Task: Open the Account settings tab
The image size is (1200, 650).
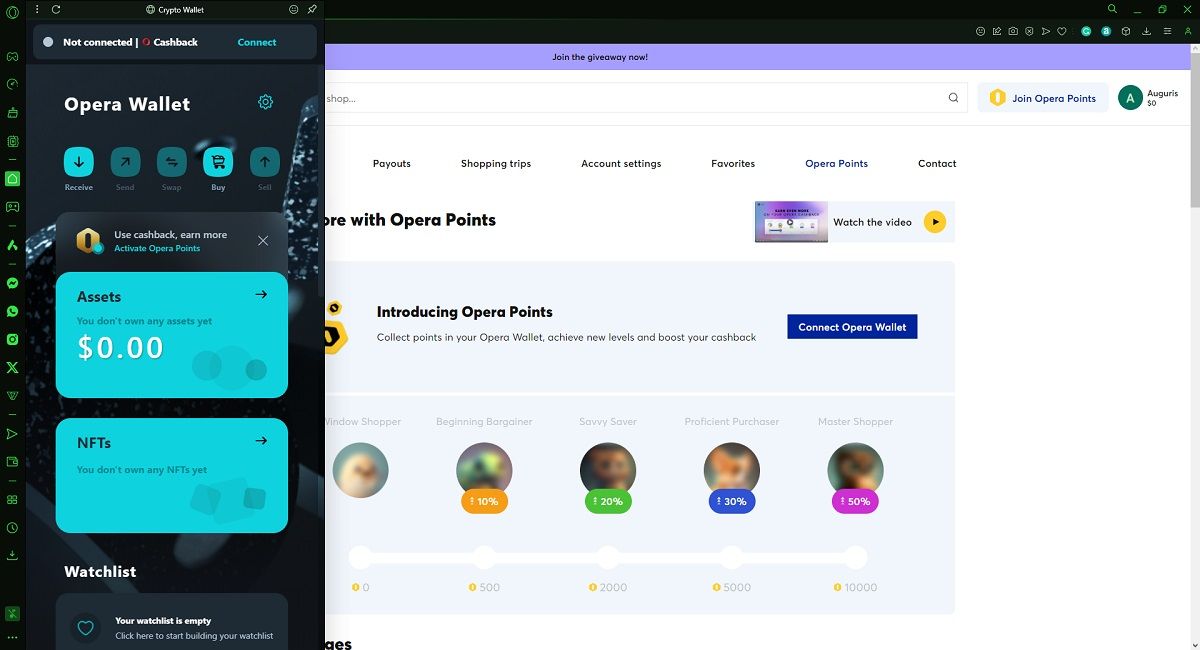Action: 621,163
